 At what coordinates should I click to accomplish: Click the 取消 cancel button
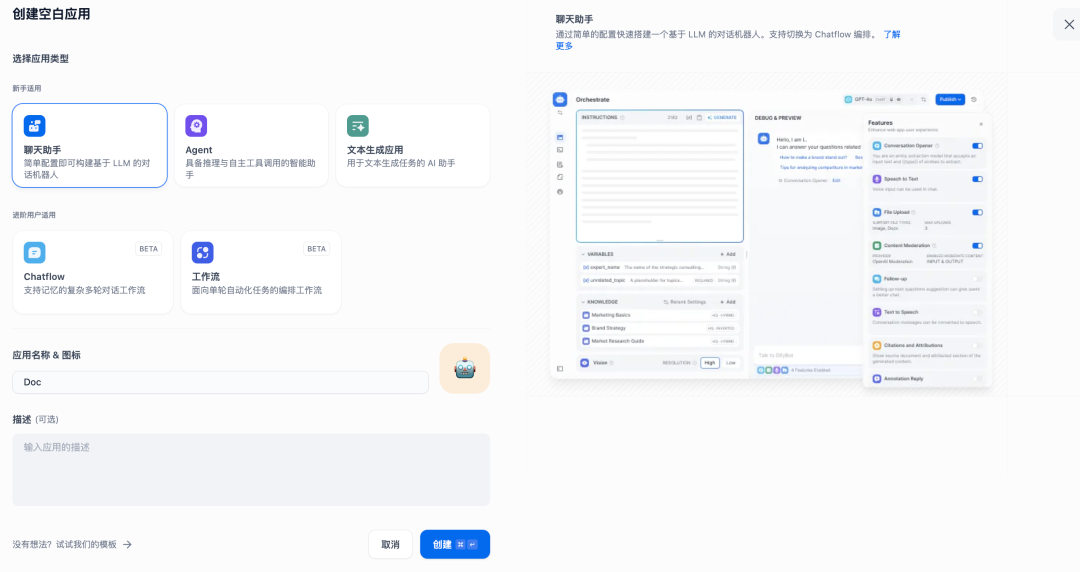[x=391, y=544]
